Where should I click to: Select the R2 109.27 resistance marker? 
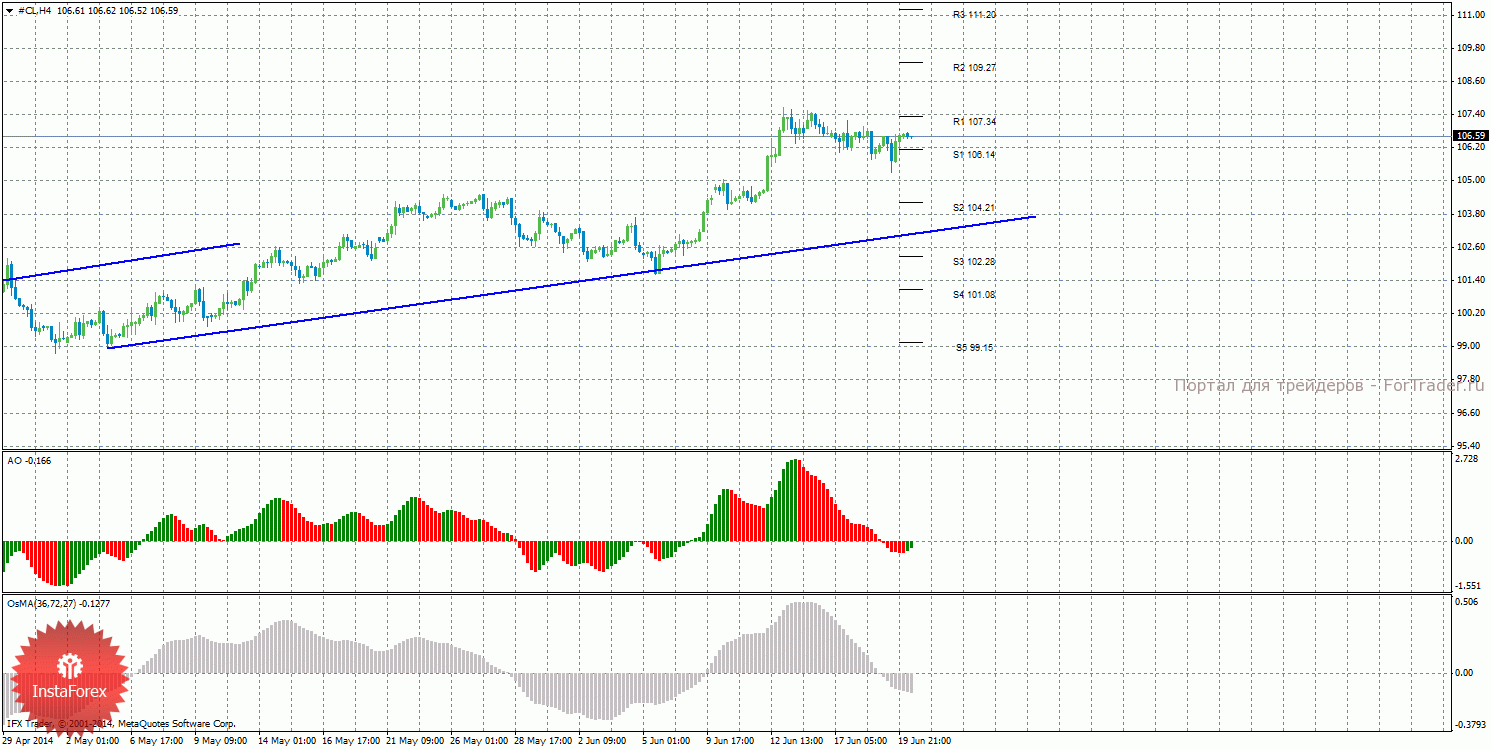[x=974, y=68]
